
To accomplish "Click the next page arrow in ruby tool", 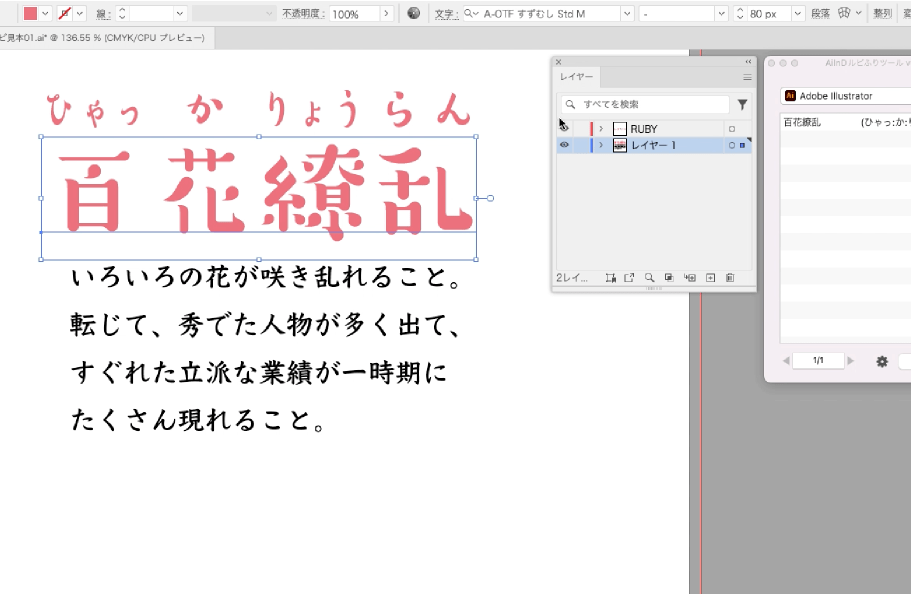I will (850, 361).
